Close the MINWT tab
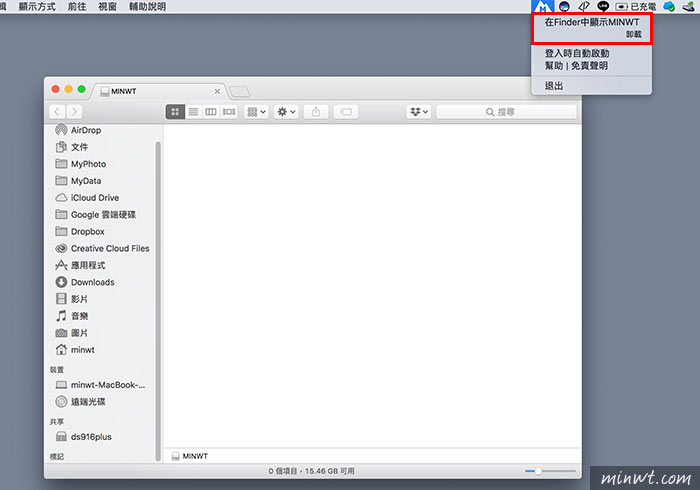This screenshot has height=490, width=700. 217,91
